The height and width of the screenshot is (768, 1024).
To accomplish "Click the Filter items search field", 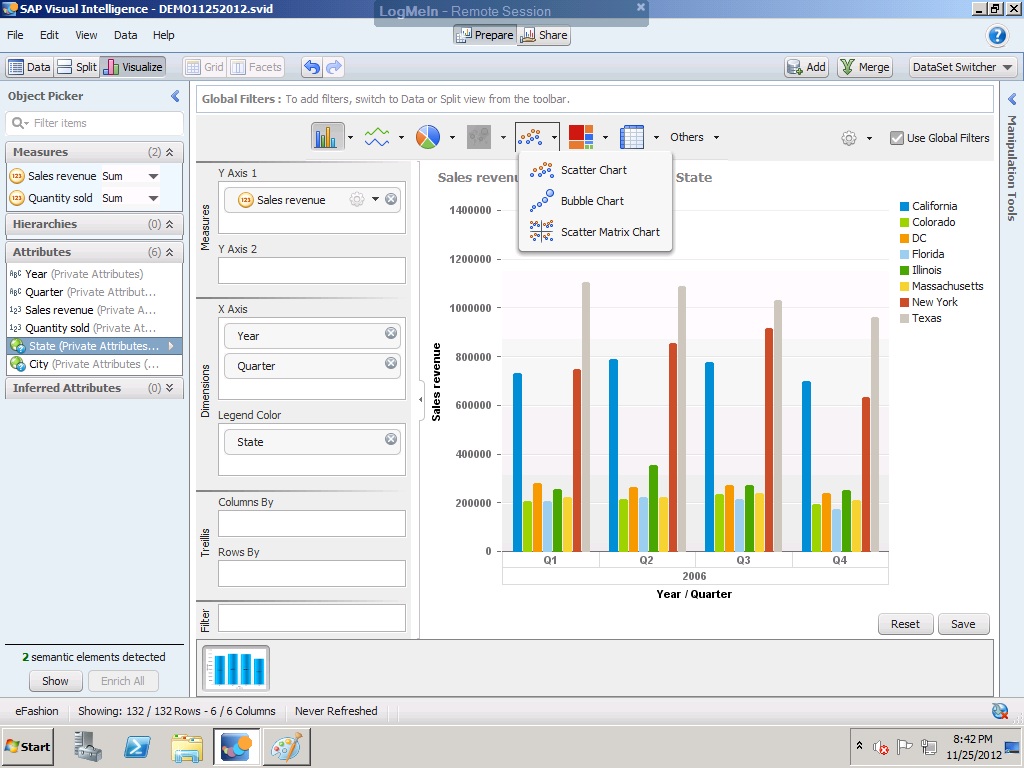I will [95, 123].
